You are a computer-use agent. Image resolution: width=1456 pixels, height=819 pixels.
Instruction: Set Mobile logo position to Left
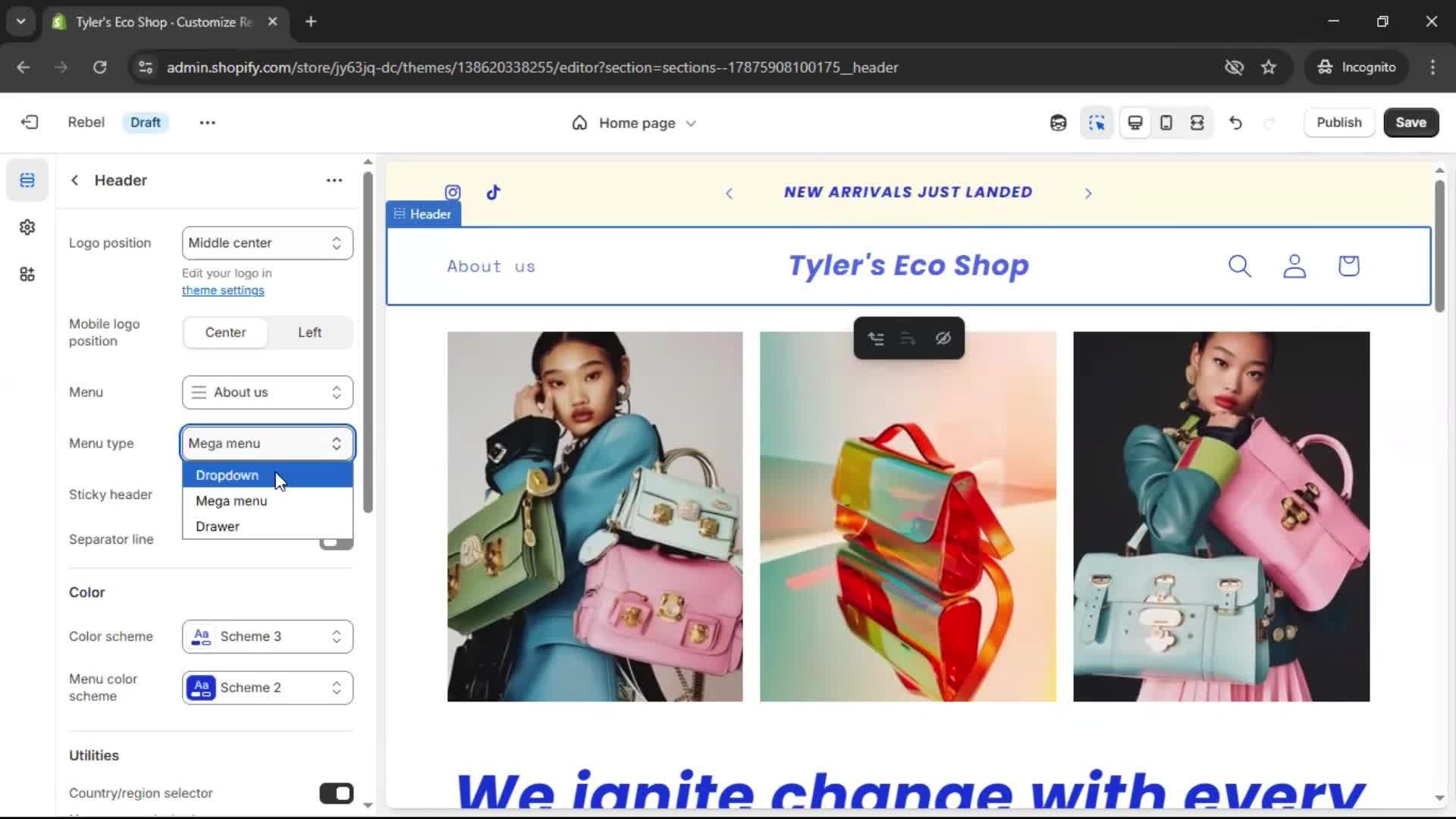(309, 332)
